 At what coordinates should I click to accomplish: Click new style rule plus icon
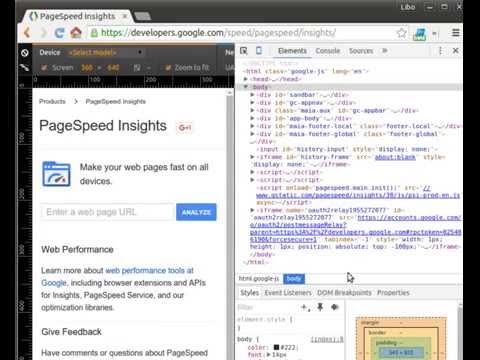tap(305, 307)
